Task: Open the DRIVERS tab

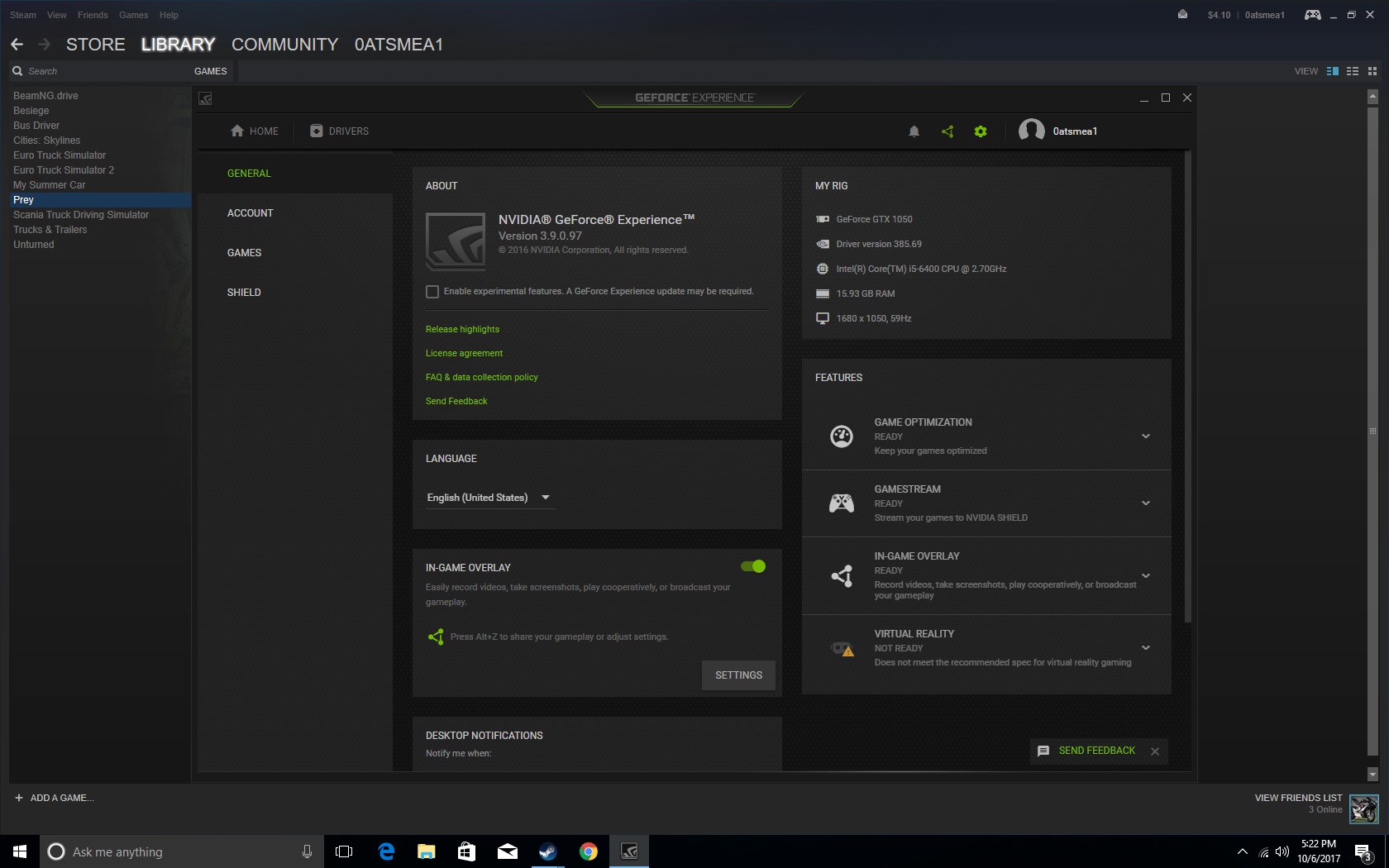Action: (339, 131)
